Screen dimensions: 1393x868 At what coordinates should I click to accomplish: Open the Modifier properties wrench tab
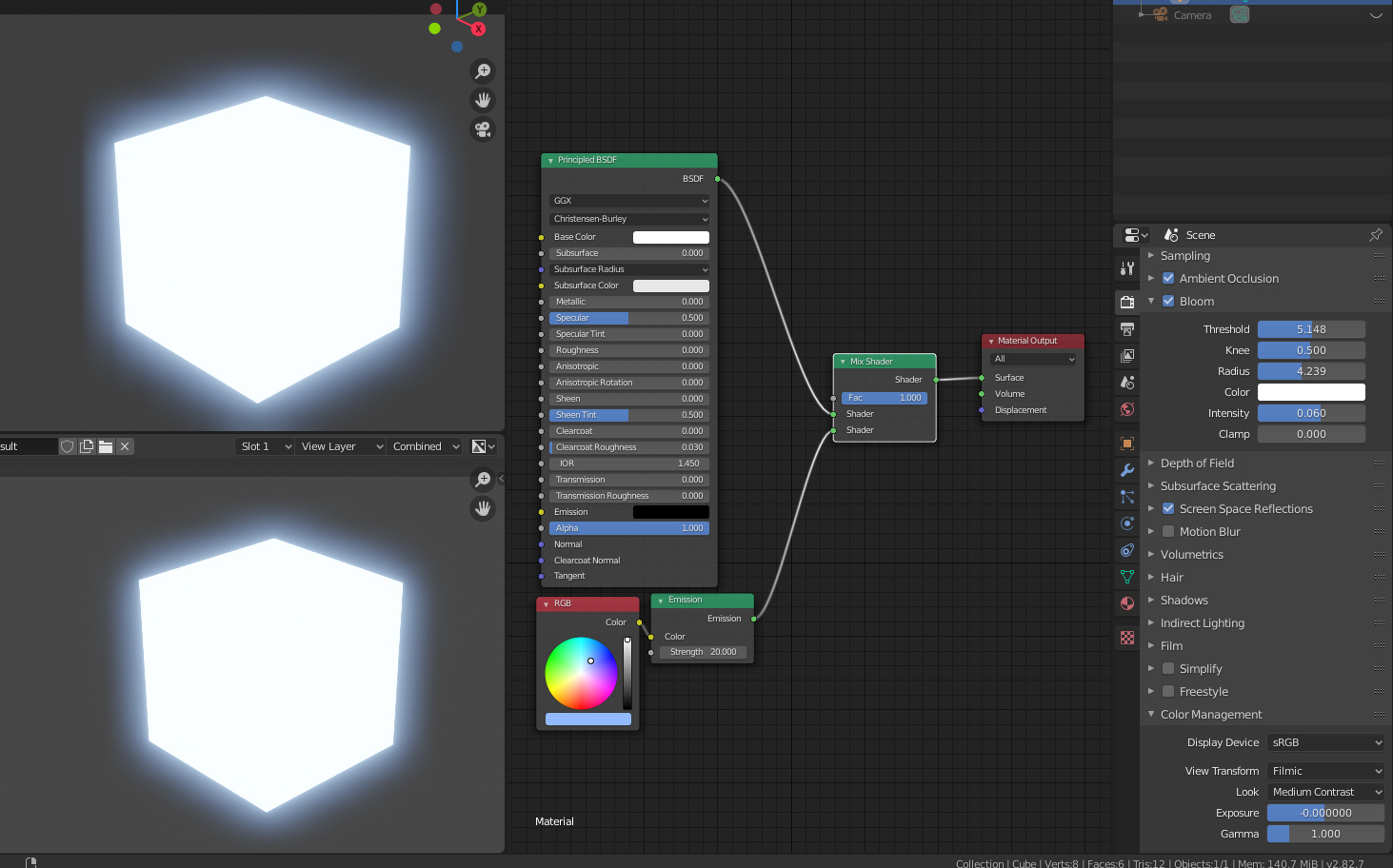1127,469
